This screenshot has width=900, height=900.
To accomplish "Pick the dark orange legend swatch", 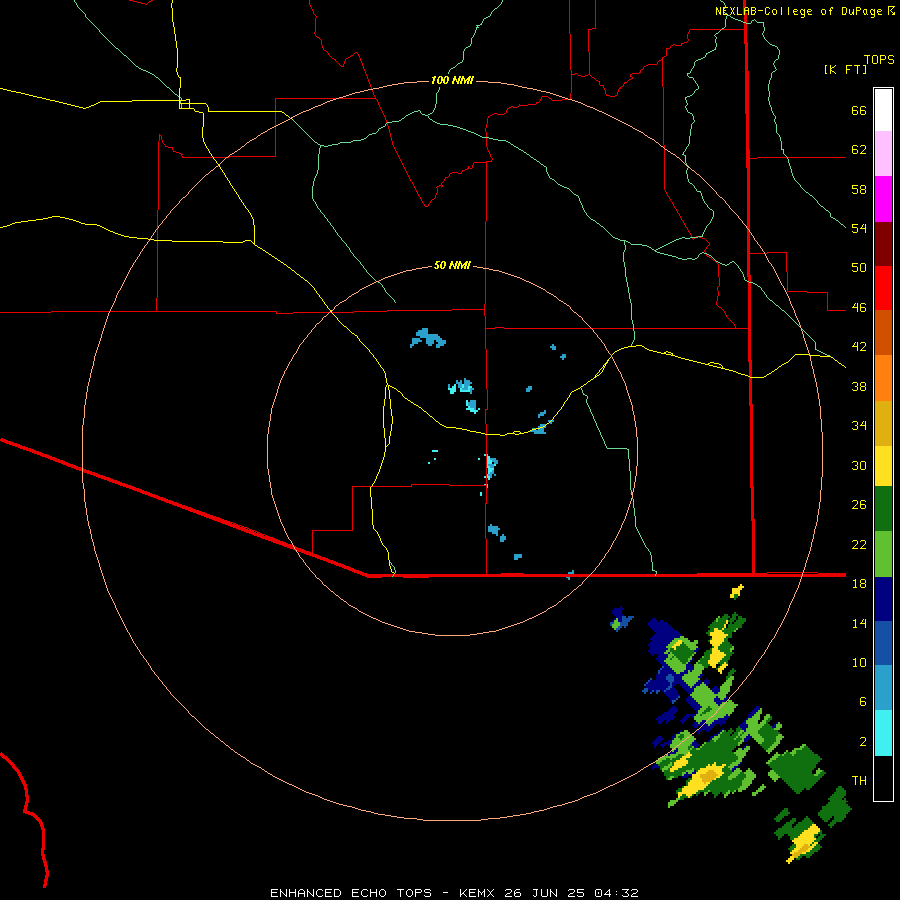I will 883,333.
